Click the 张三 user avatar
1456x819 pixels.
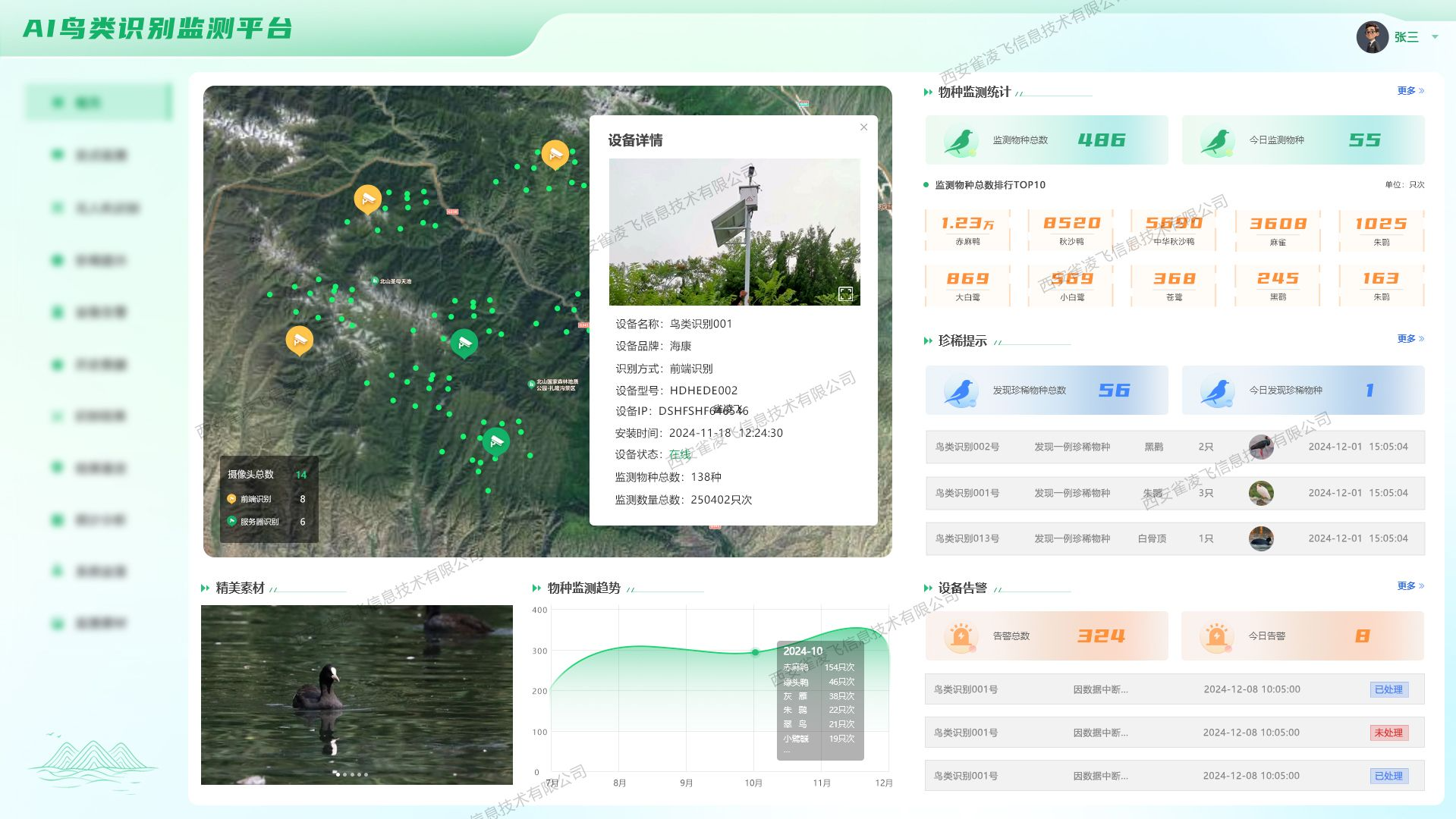point(1372,37)
